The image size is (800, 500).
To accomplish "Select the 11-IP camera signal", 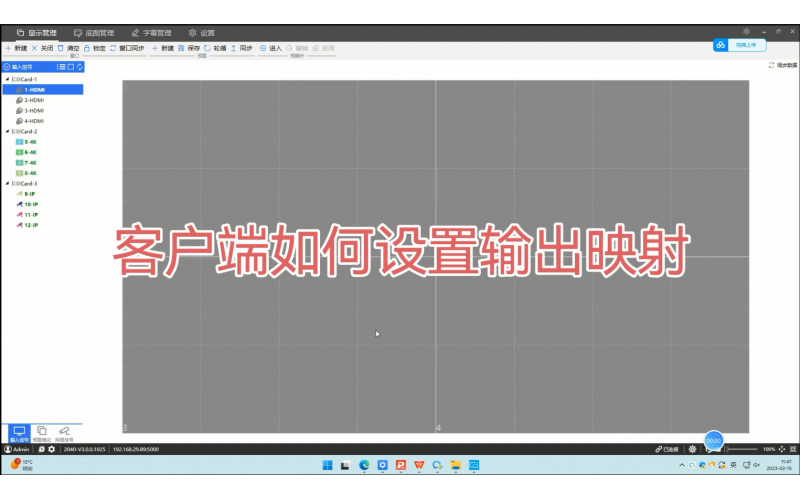I will (x=28, y=215).
